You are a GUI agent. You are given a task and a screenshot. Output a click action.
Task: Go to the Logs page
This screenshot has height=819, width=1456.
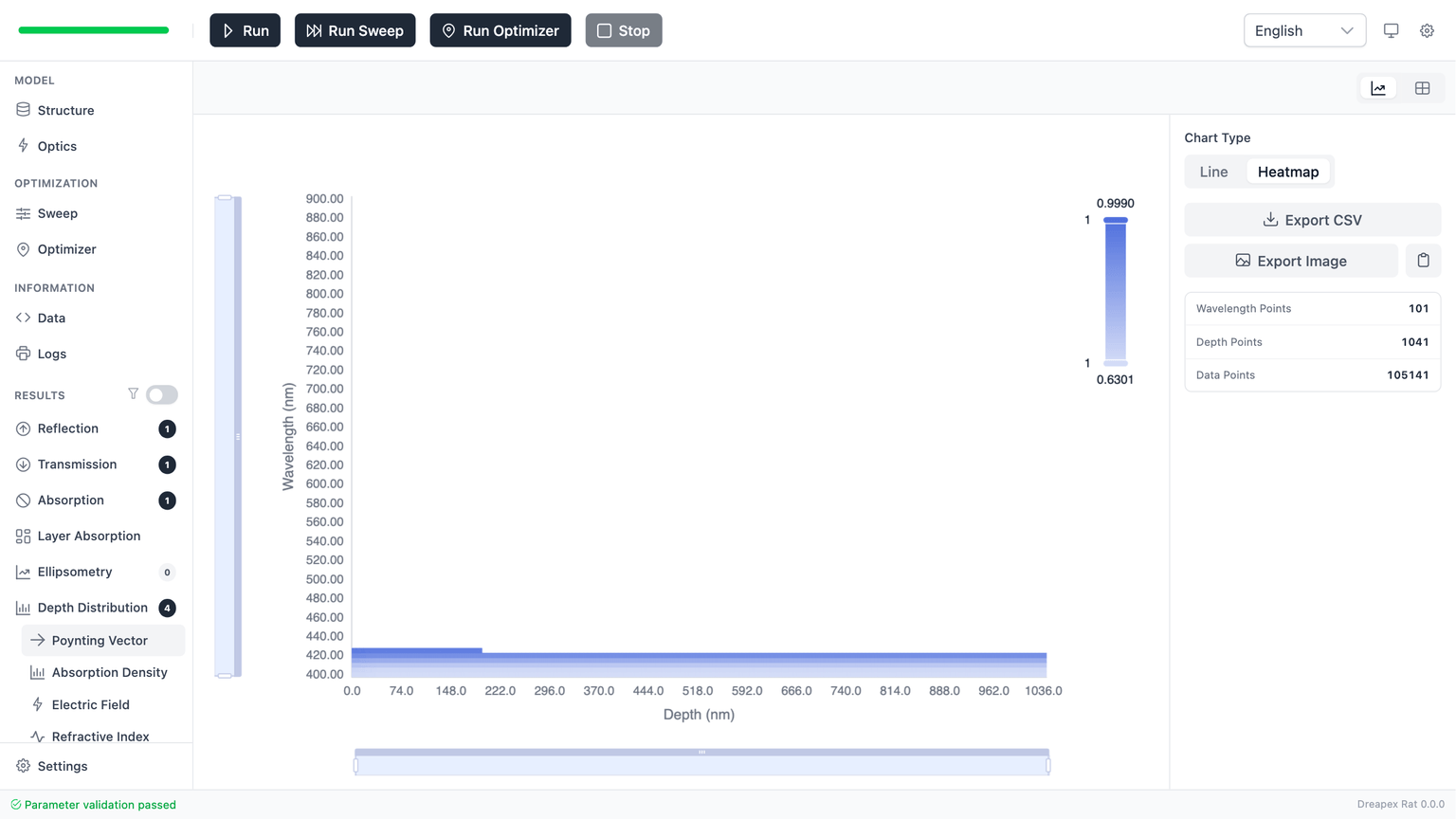coord(51,354)
